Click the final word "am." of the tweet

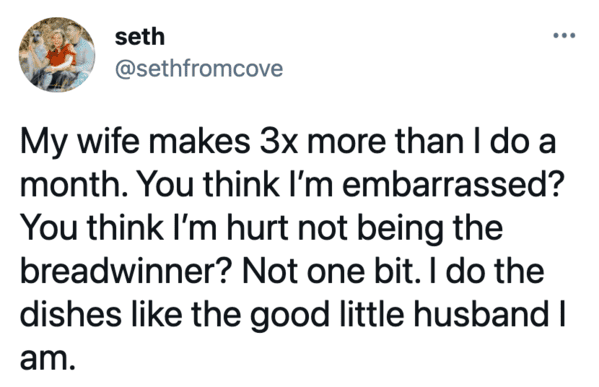pos(47,359)
